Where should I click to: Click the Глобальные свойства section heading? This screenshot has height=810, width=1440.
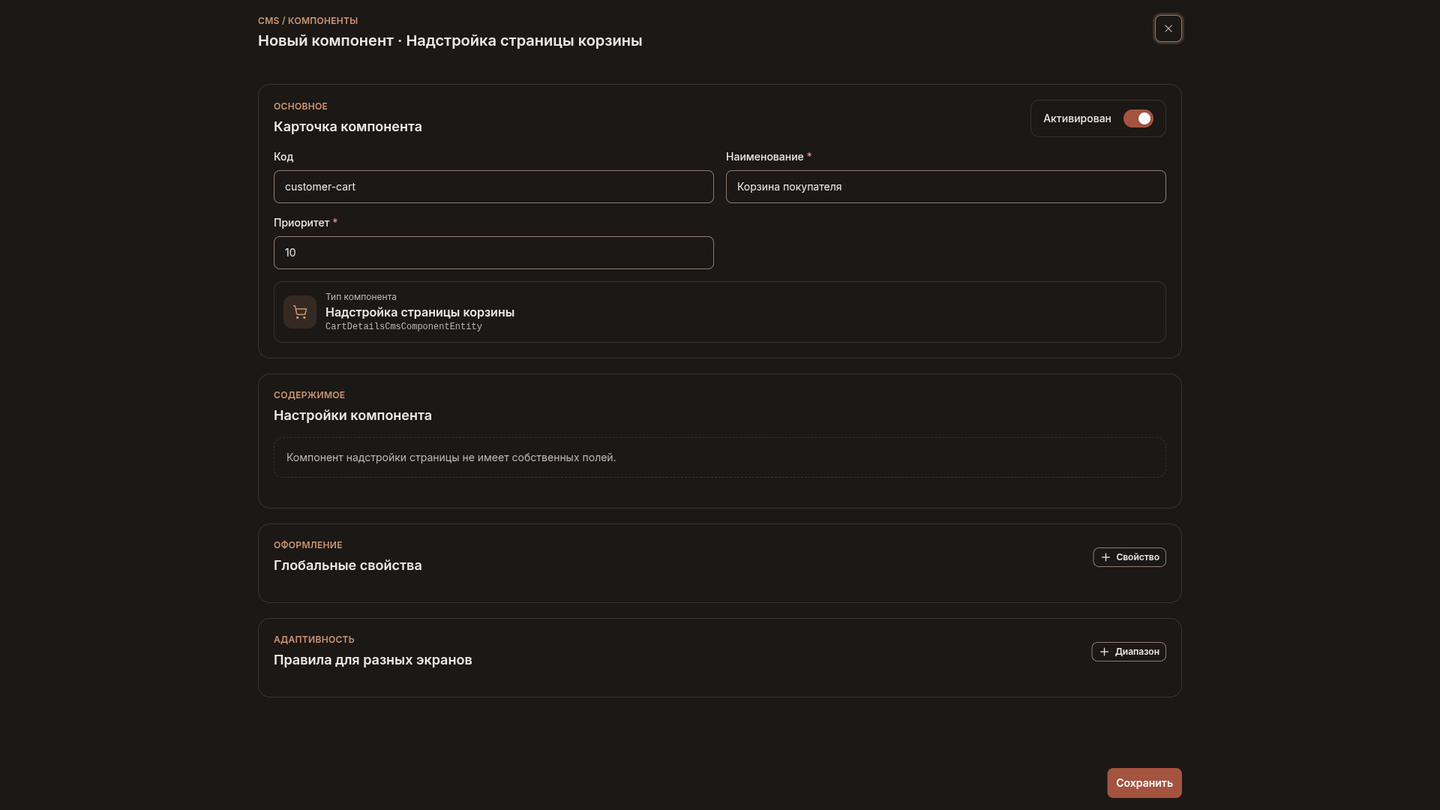tap(348, 565)
